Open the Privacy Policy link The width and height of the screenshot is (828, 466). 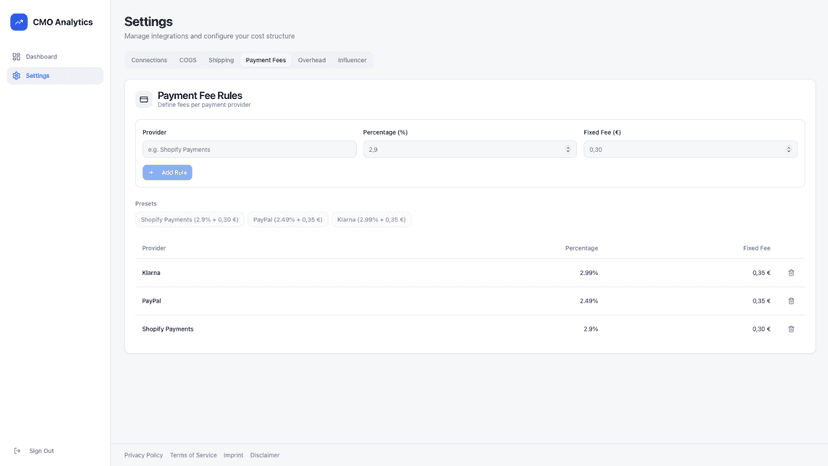click(x=144, y=455)
